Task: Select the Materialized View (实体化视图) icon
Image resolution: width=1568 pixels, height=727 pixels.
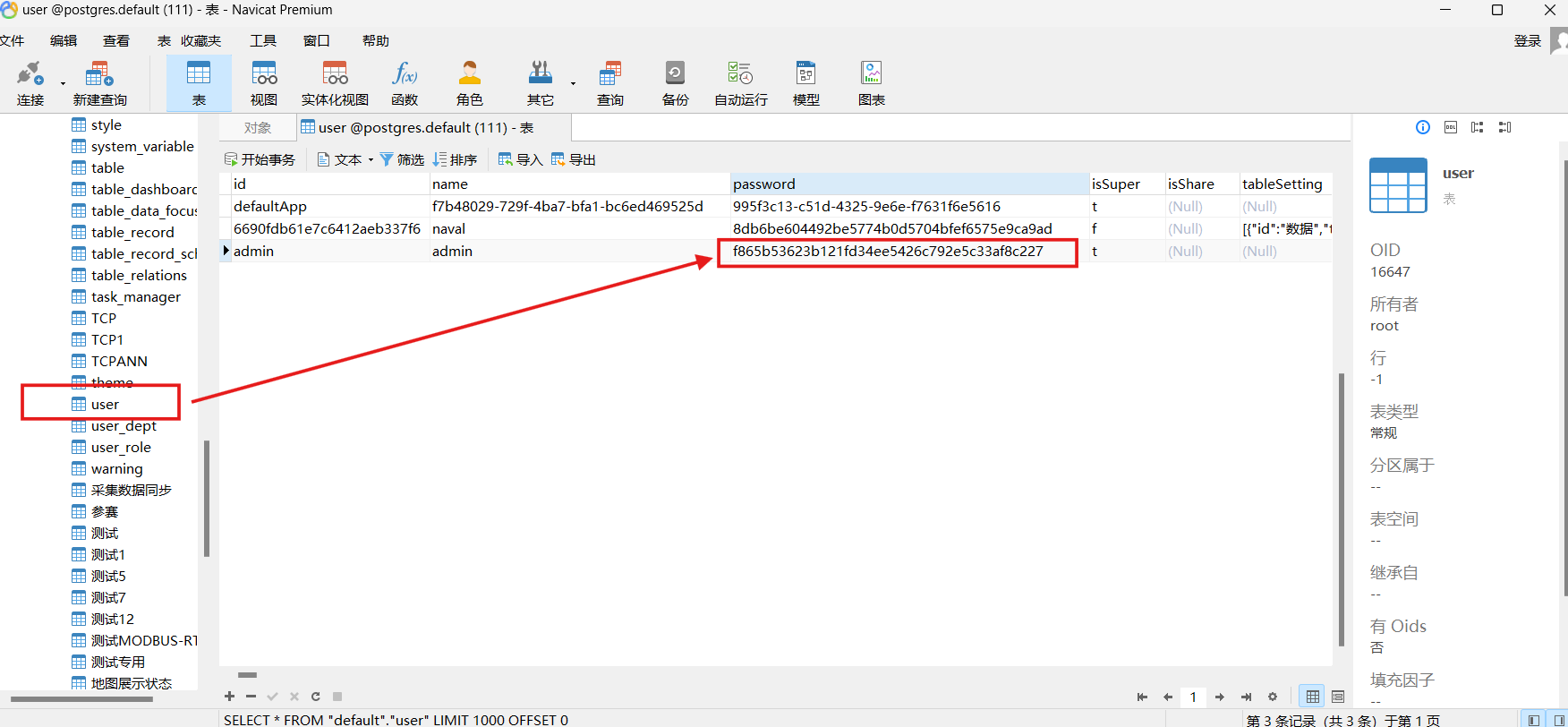Action: click(335, 82)
